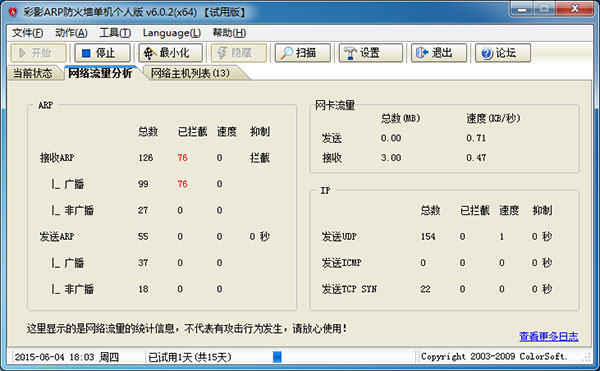Viewport: 600px width, 371px height.
Task: Open the Language(L) menu
Action: coord(171,33)
